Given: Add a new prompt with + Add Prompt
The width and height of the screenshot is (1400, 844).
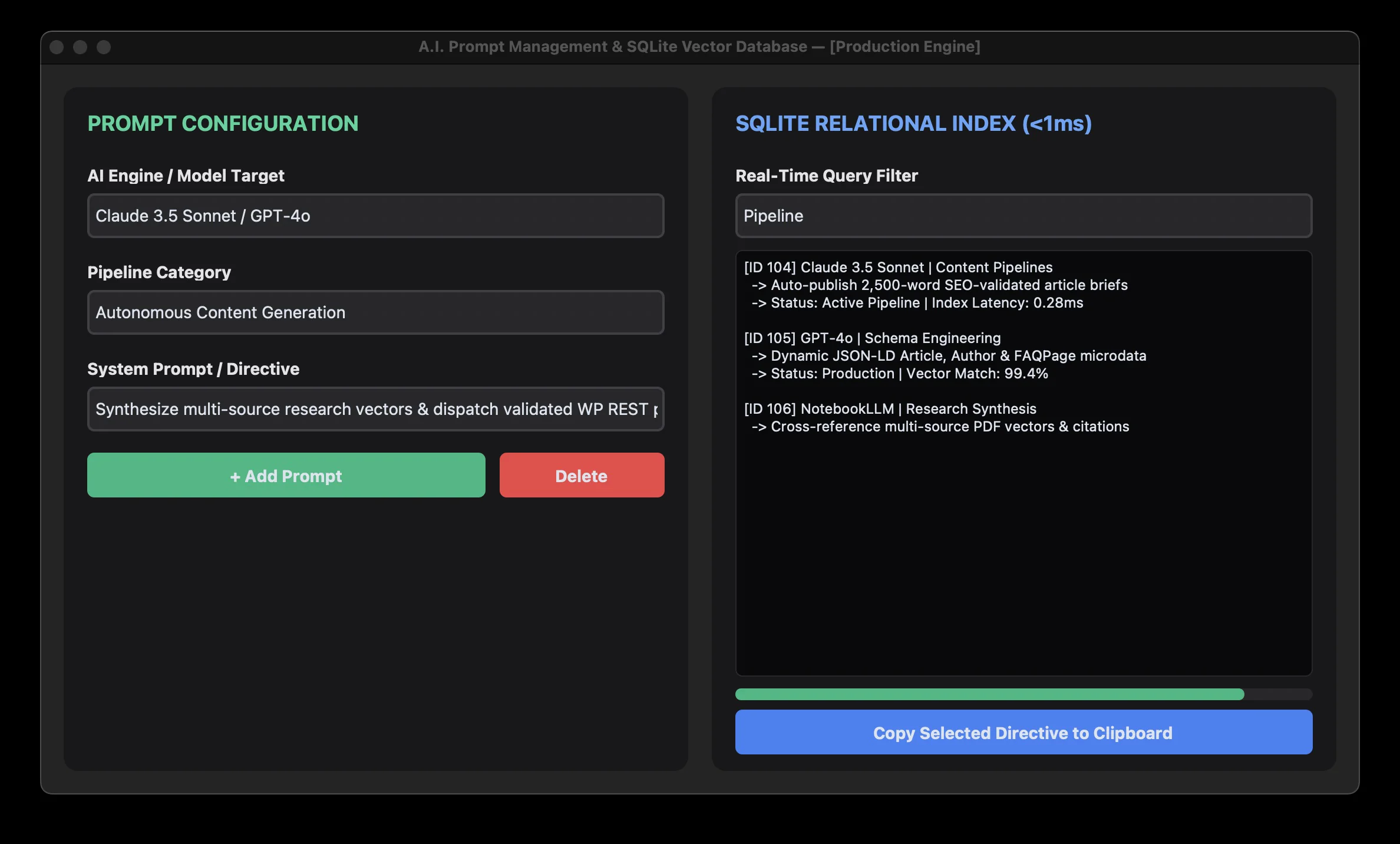Looking at the screenshot, I should tap(286, 475).
